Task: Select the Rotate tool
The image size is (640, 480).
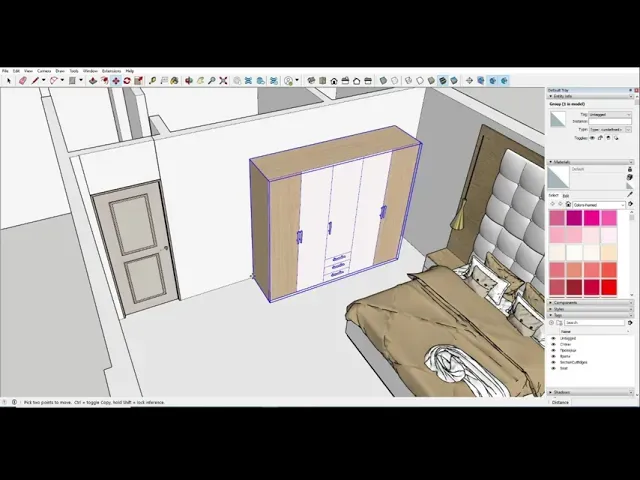Action: 128,80
